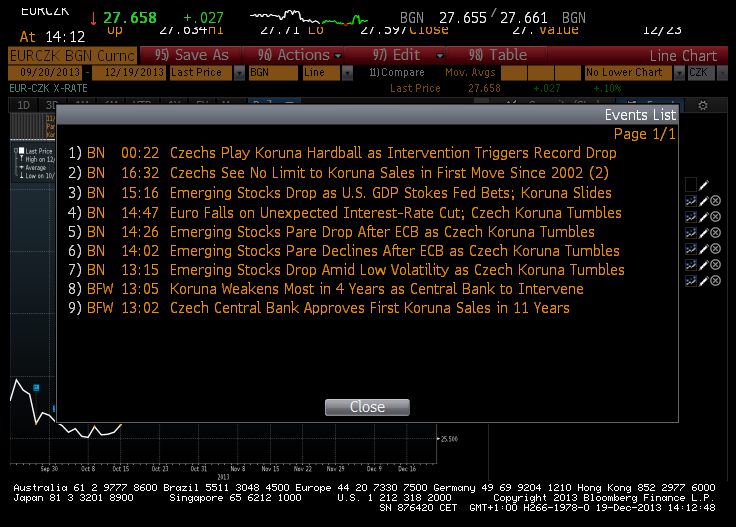Remove the fifth annotation with circled X

point(715,265)
